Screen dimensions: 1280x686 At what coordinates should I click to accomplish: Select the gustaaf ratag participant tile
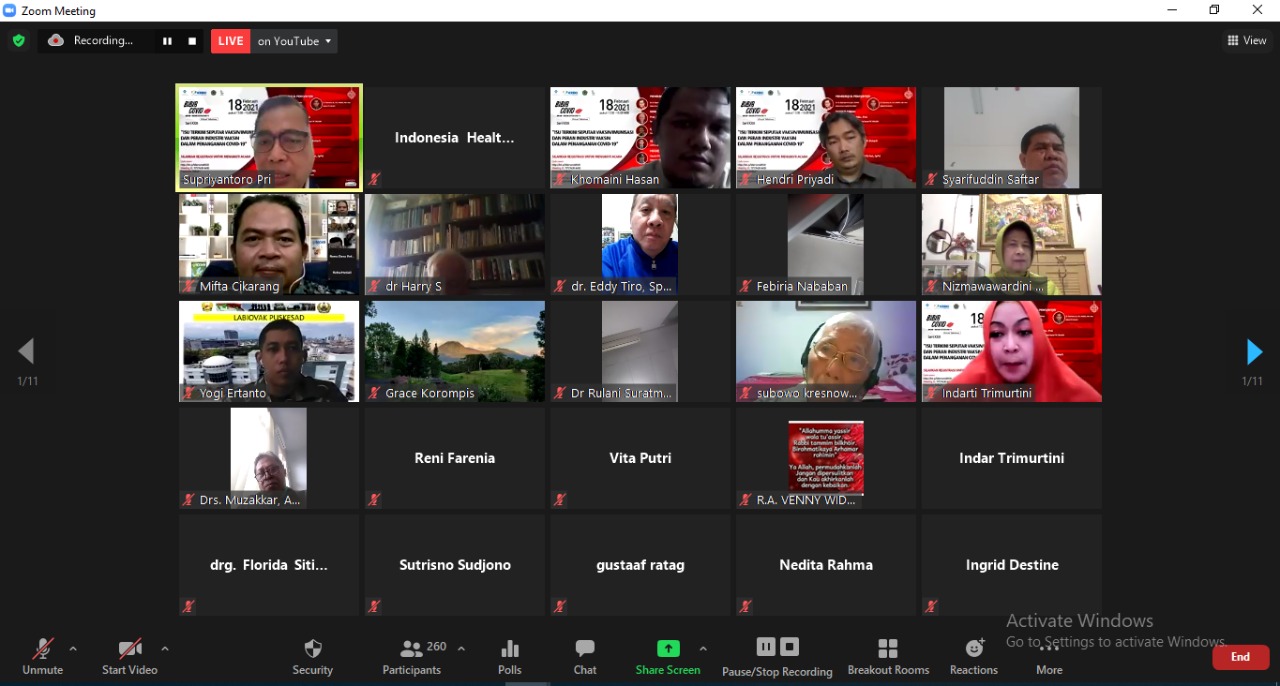tap(641, 565)
